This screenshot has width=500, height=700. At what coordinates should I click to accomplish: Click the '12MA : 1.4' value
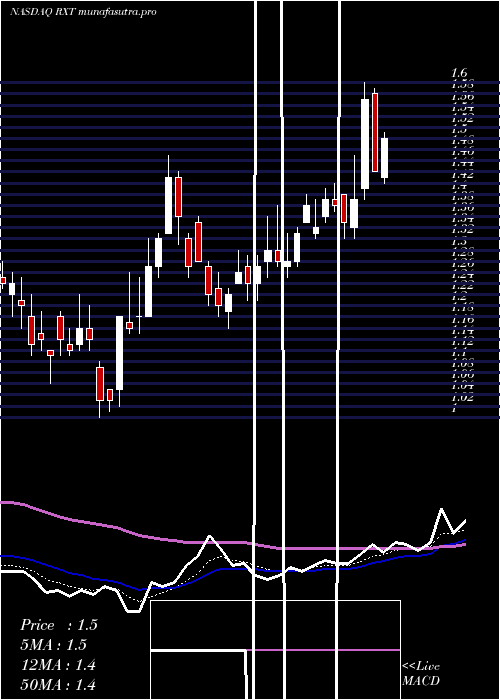[58, 665]
